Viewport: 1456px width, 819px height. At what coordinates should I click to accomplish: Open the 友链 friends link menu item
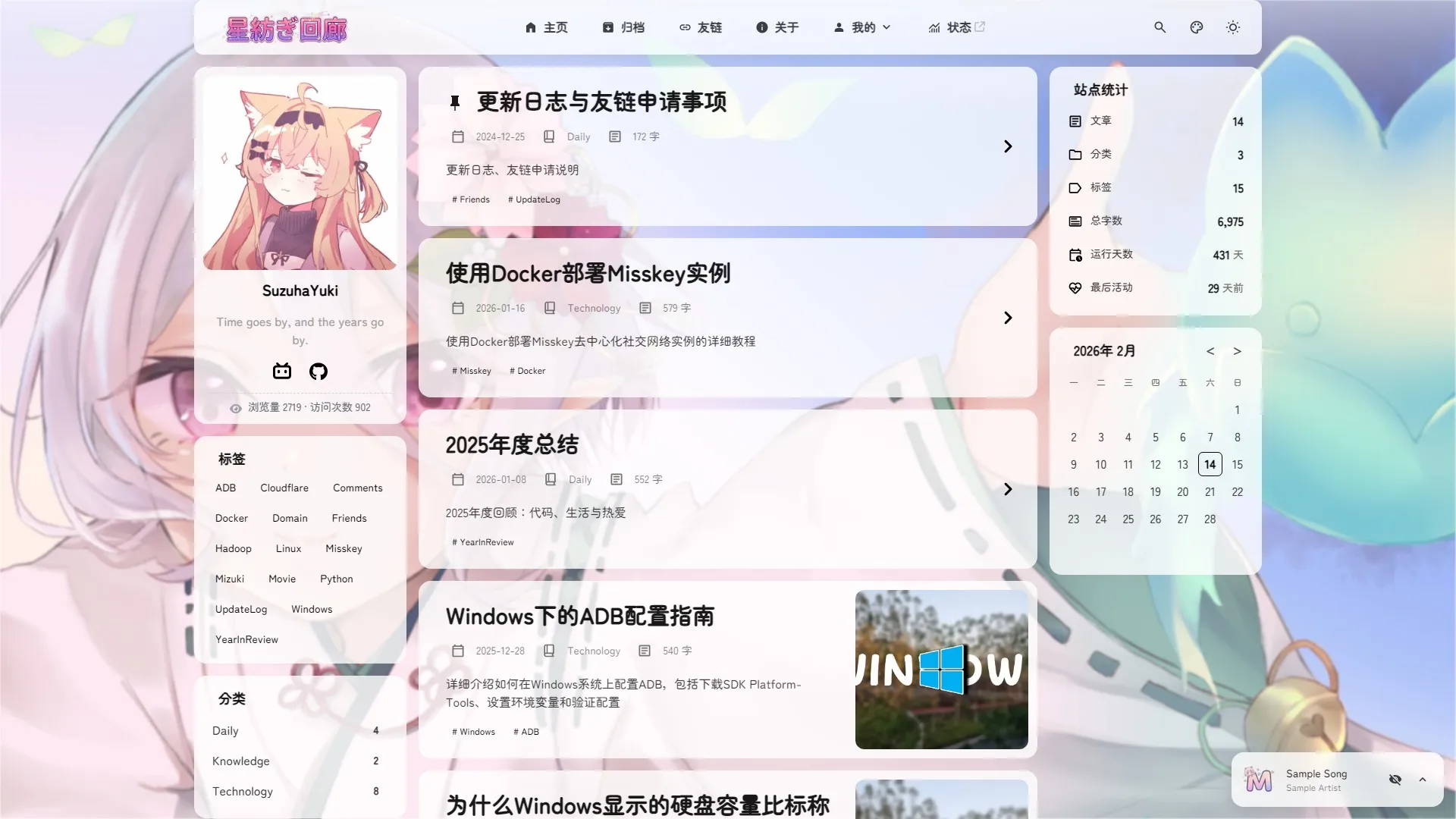point(701,27)
